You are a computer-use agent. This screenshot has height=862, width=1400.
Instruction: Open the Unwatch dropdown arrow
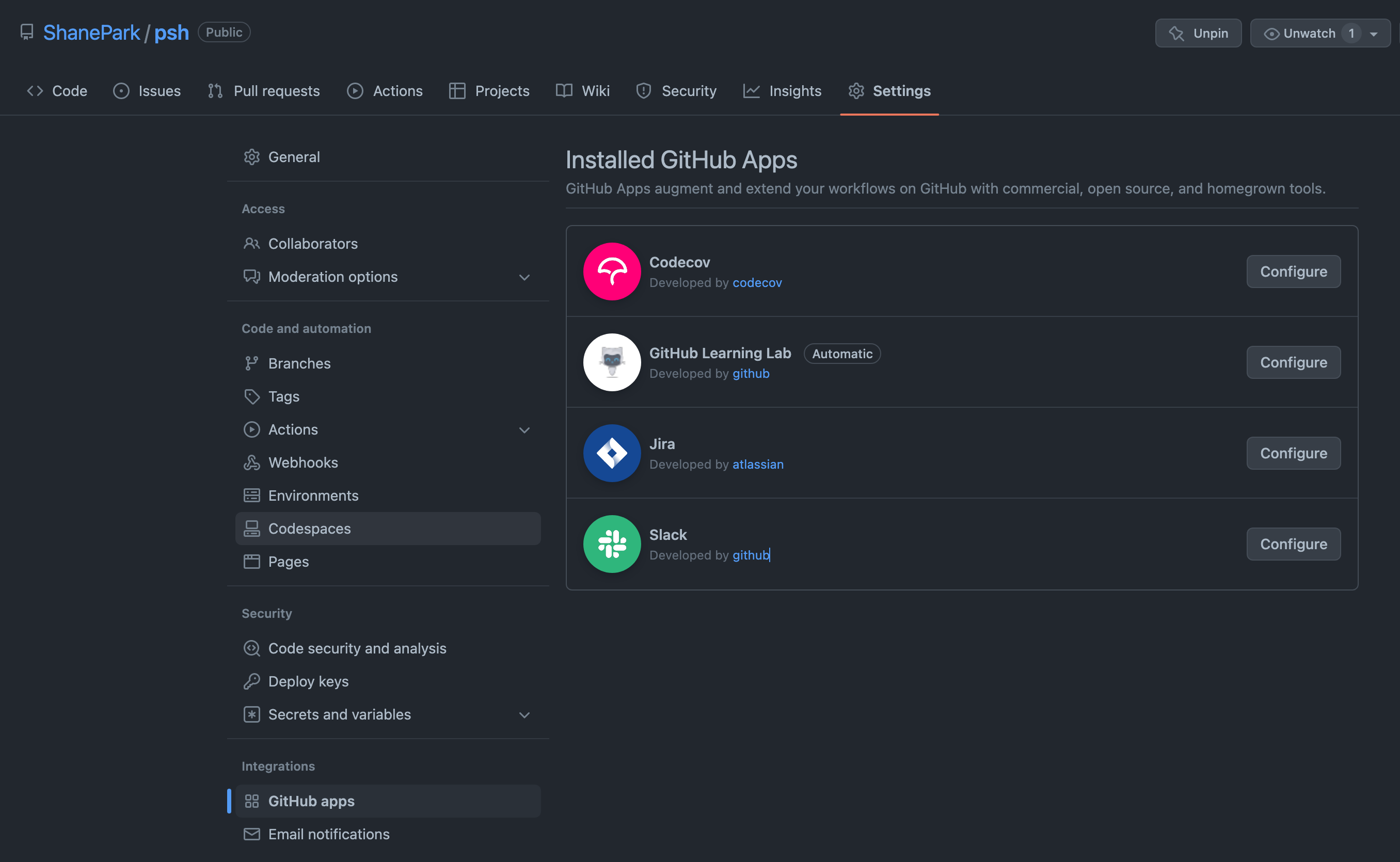(1374, 34)
